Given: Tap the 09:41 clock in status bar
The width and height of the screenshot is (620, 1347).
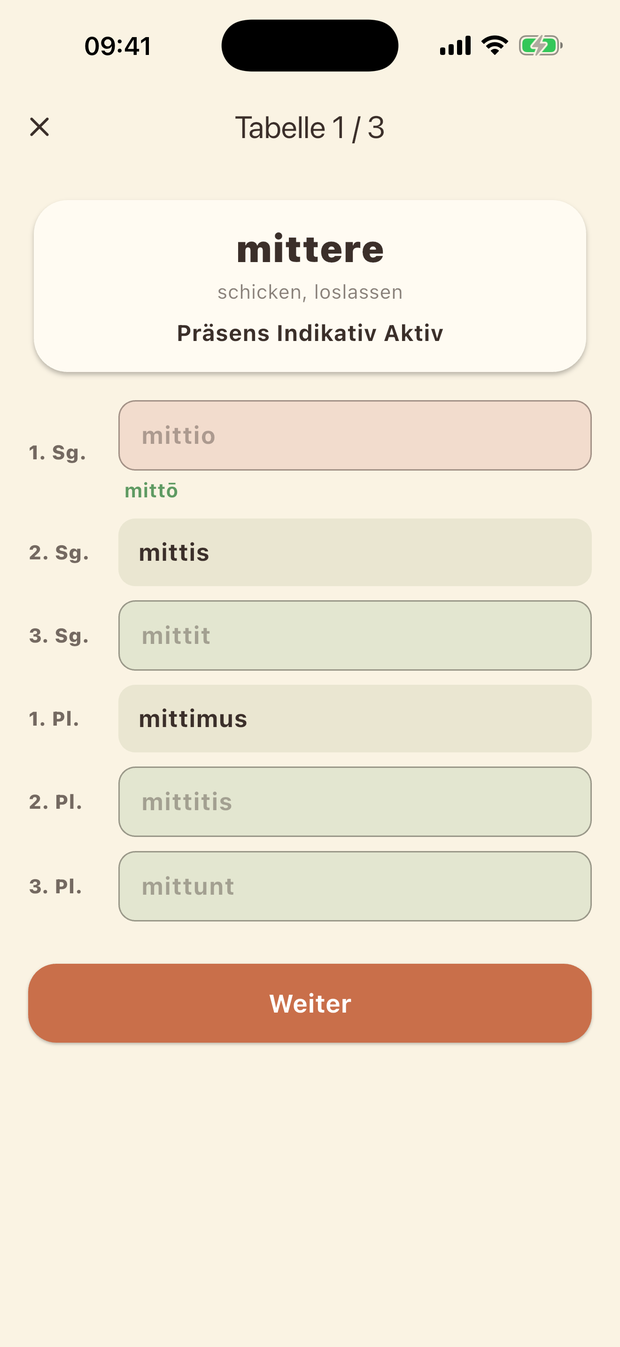Looking at the screenshot, I should [118, 46].
